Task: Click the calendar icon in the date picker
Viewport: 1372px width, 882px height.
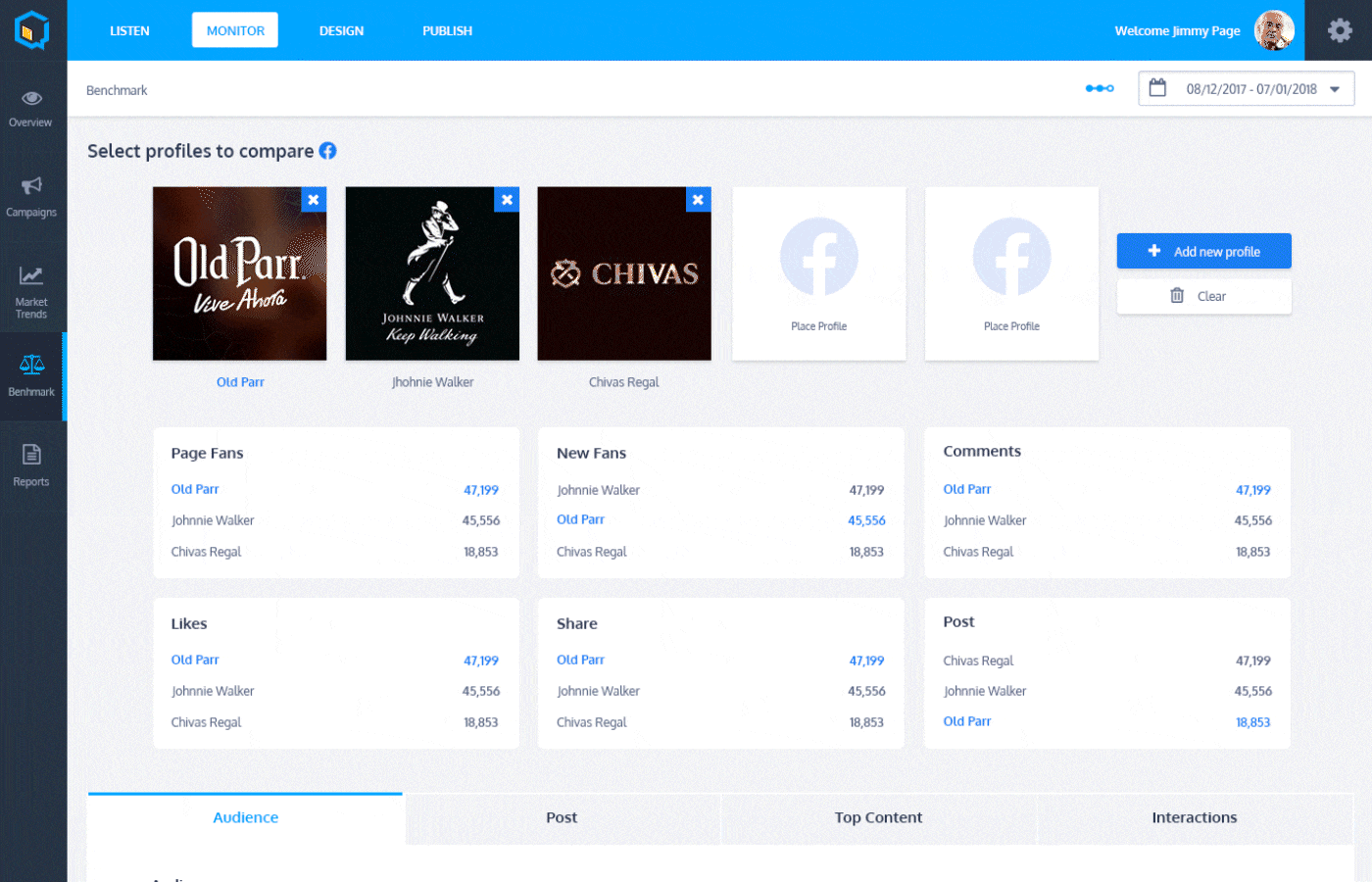Action: pyautogui.click(x=1157, y=88)
